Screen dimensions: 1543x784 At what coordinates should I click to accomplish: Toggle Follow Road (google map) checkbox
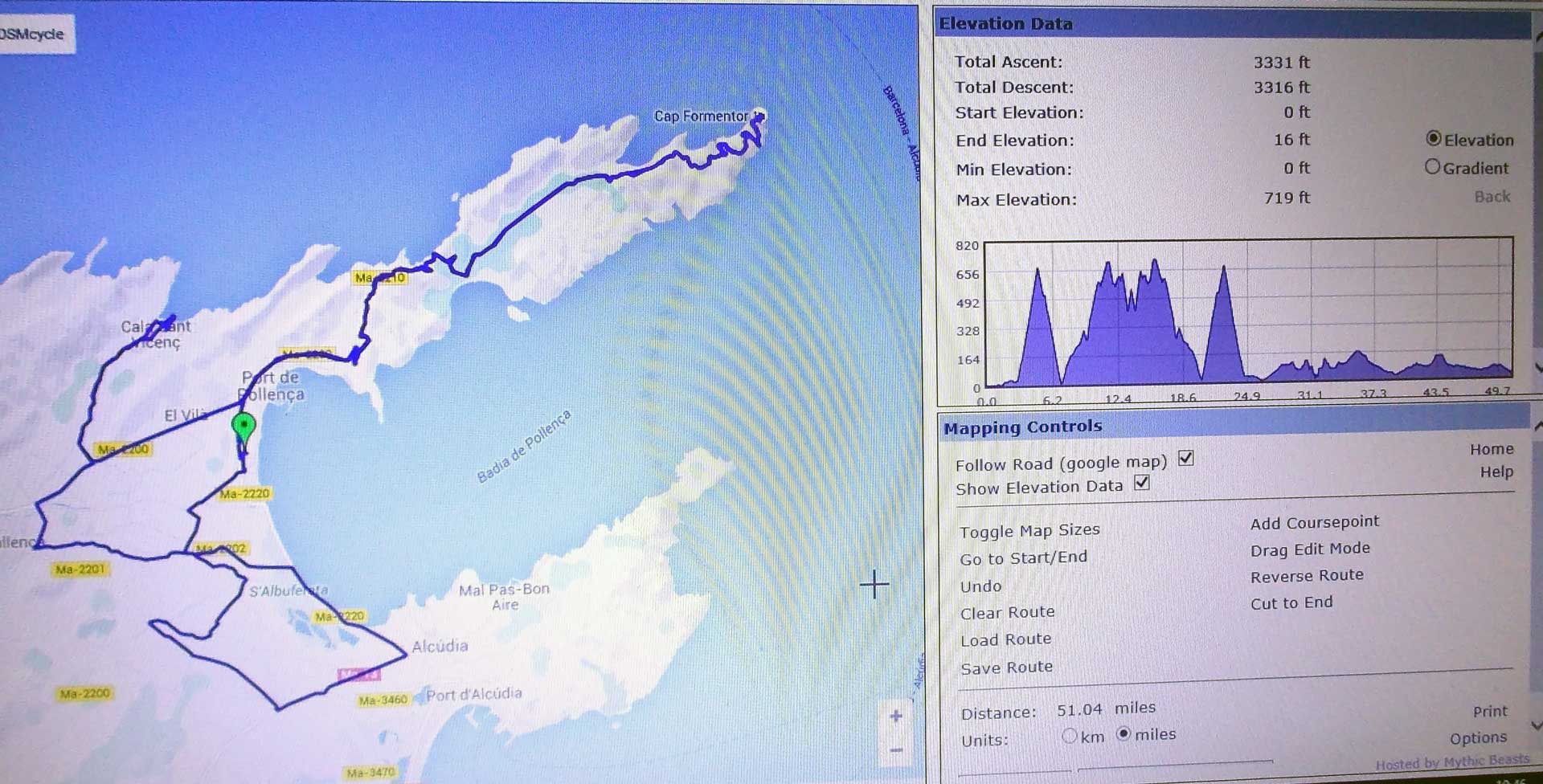point(1185,459)
